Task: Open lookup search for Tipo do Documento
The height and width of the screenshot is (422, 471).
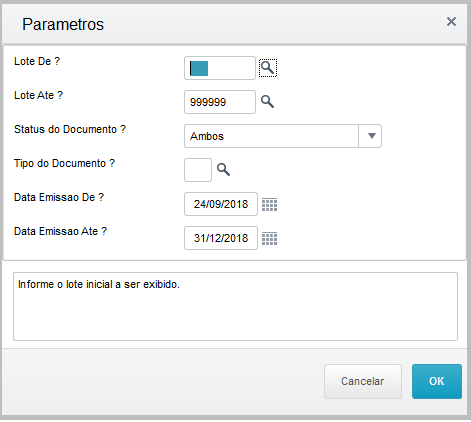Action: 223,169
